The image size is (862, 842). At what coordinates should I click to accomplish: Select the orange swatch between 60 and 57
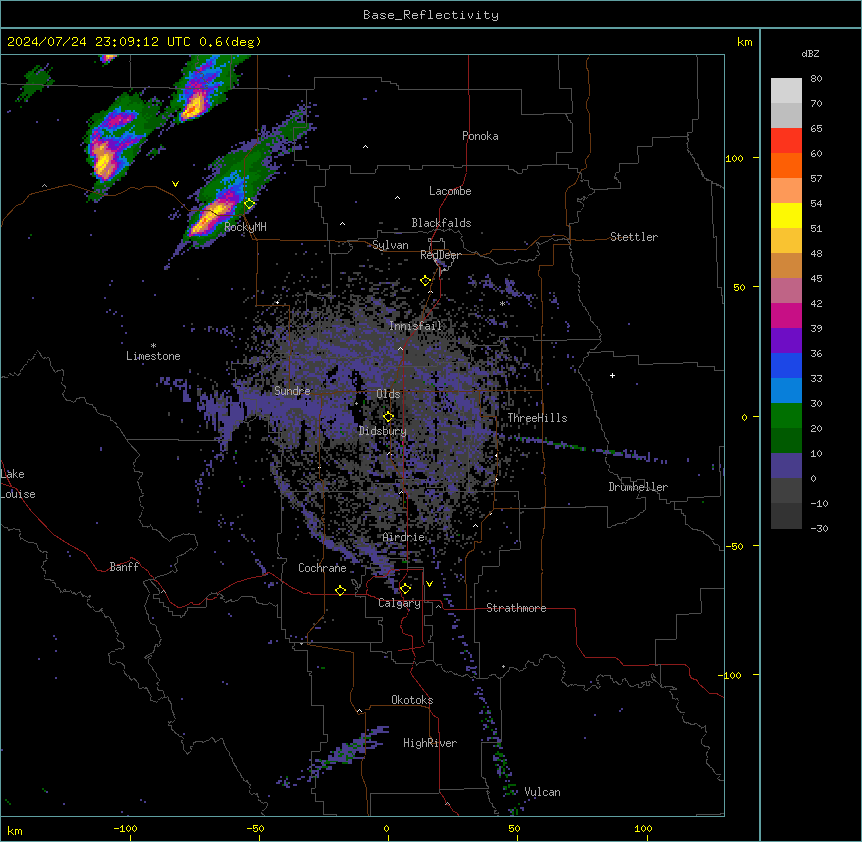point(786,165)
